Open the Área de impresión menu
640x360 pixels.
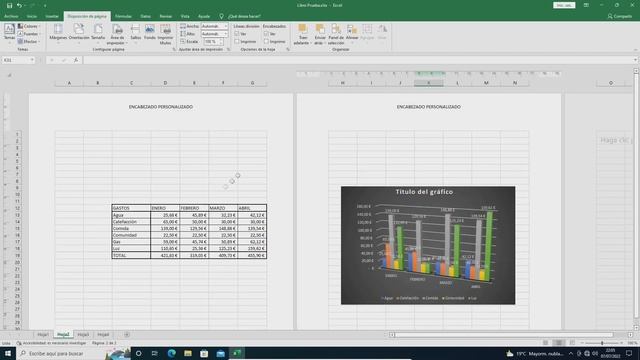(117, 34)
